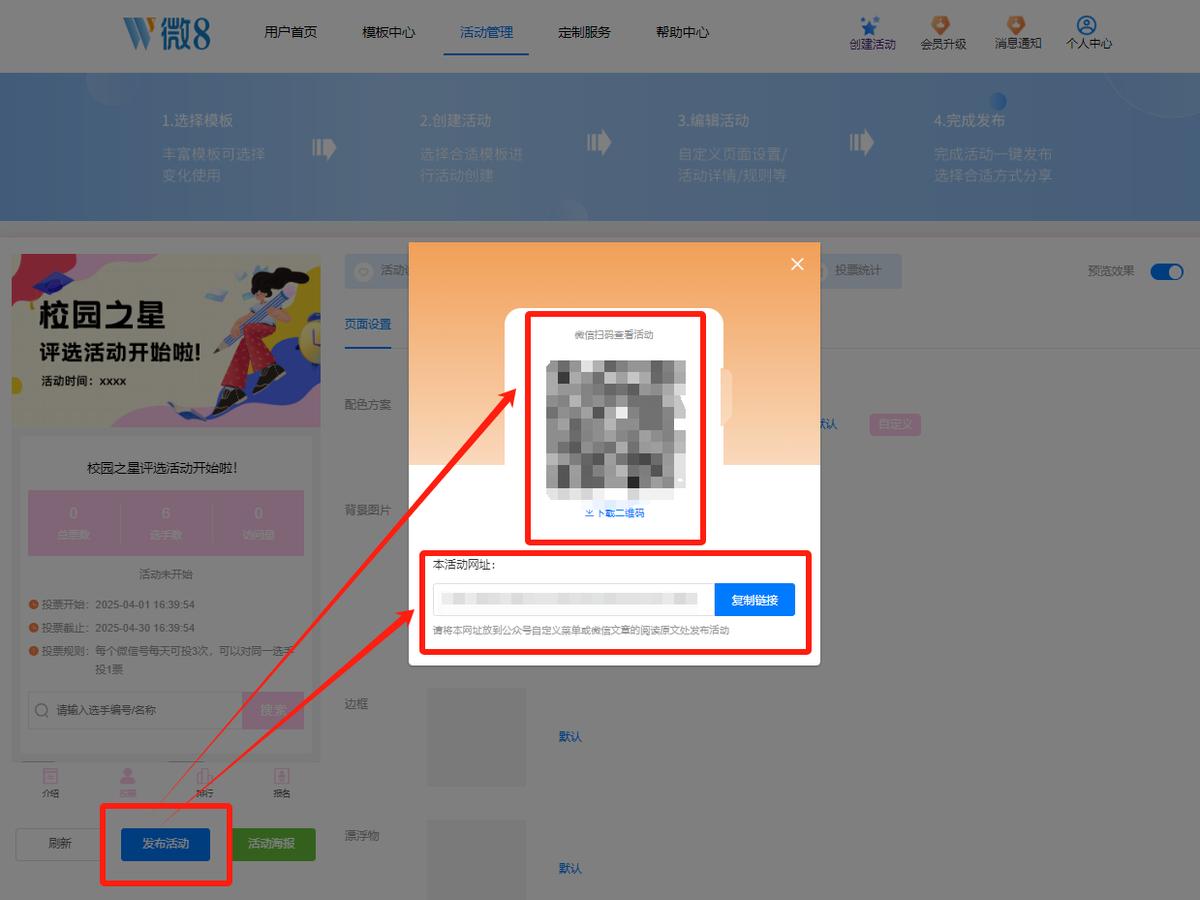Click the blurred QR code image
1200x900 pixels.
click(616, 430)
